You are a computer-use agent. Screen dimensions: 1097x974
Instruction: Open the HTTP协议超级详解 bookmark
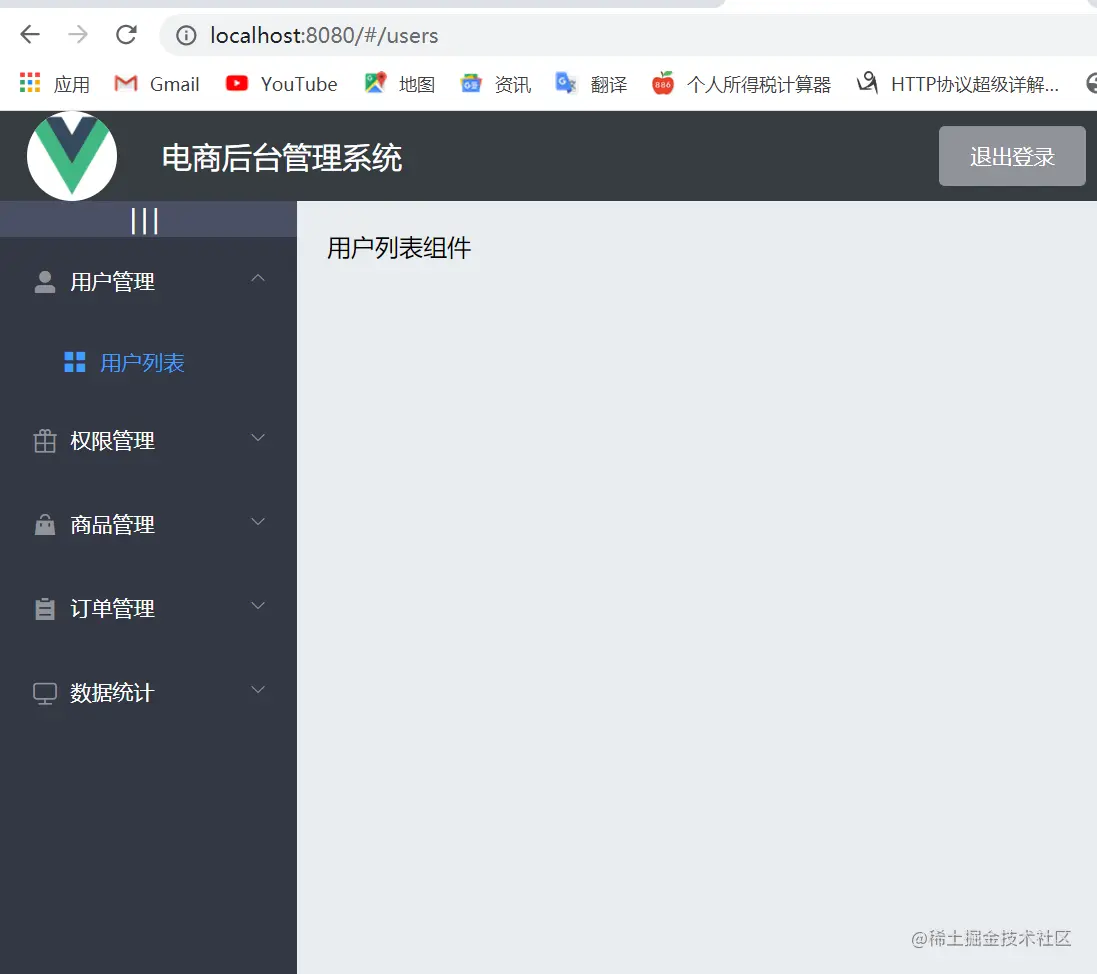click(x=958, y=84)
